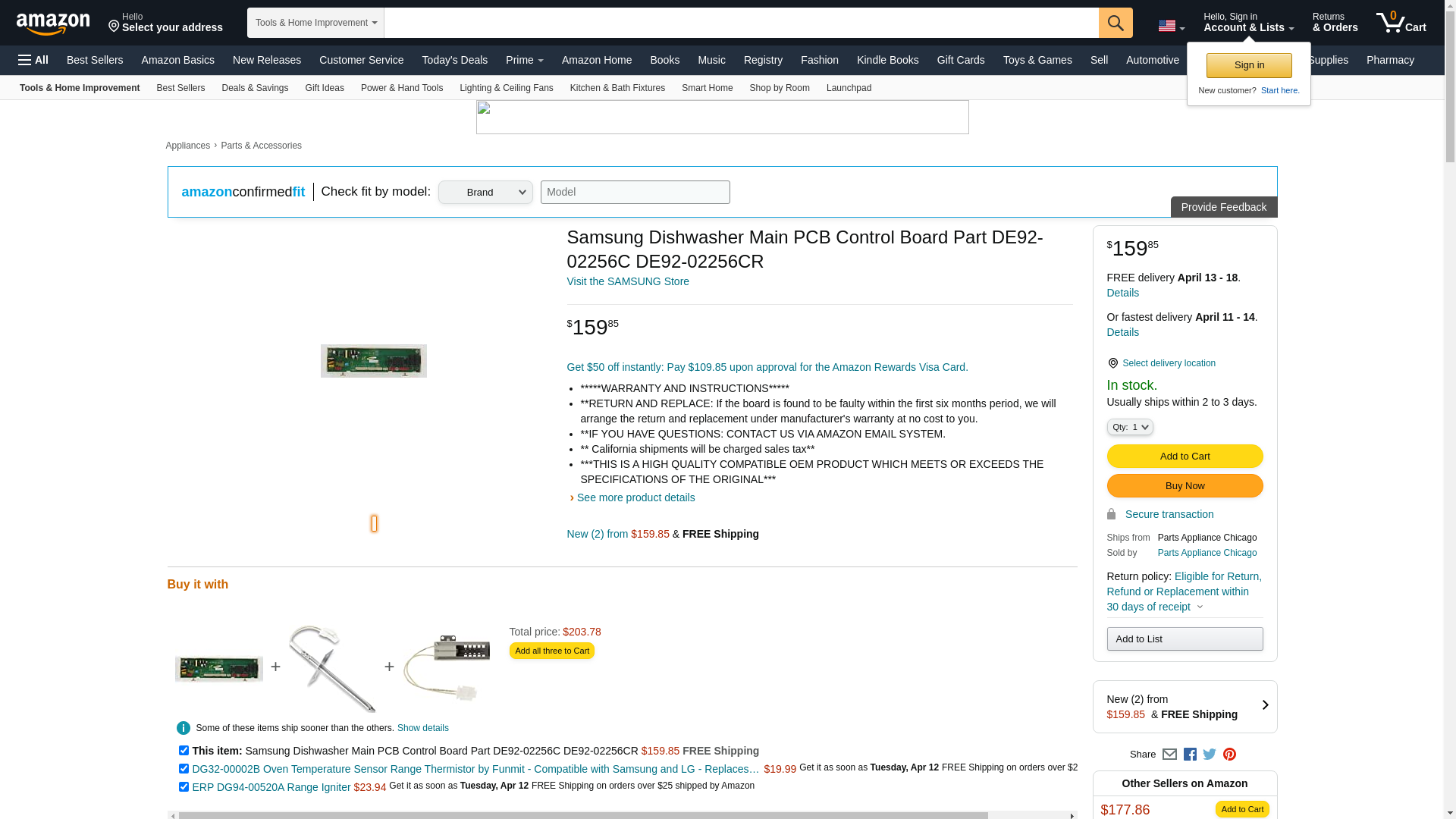1456x819 pixels.
Task: Uncheck the Samsung Dishwasher PCB item checkbox
Action: coord(184,751)
